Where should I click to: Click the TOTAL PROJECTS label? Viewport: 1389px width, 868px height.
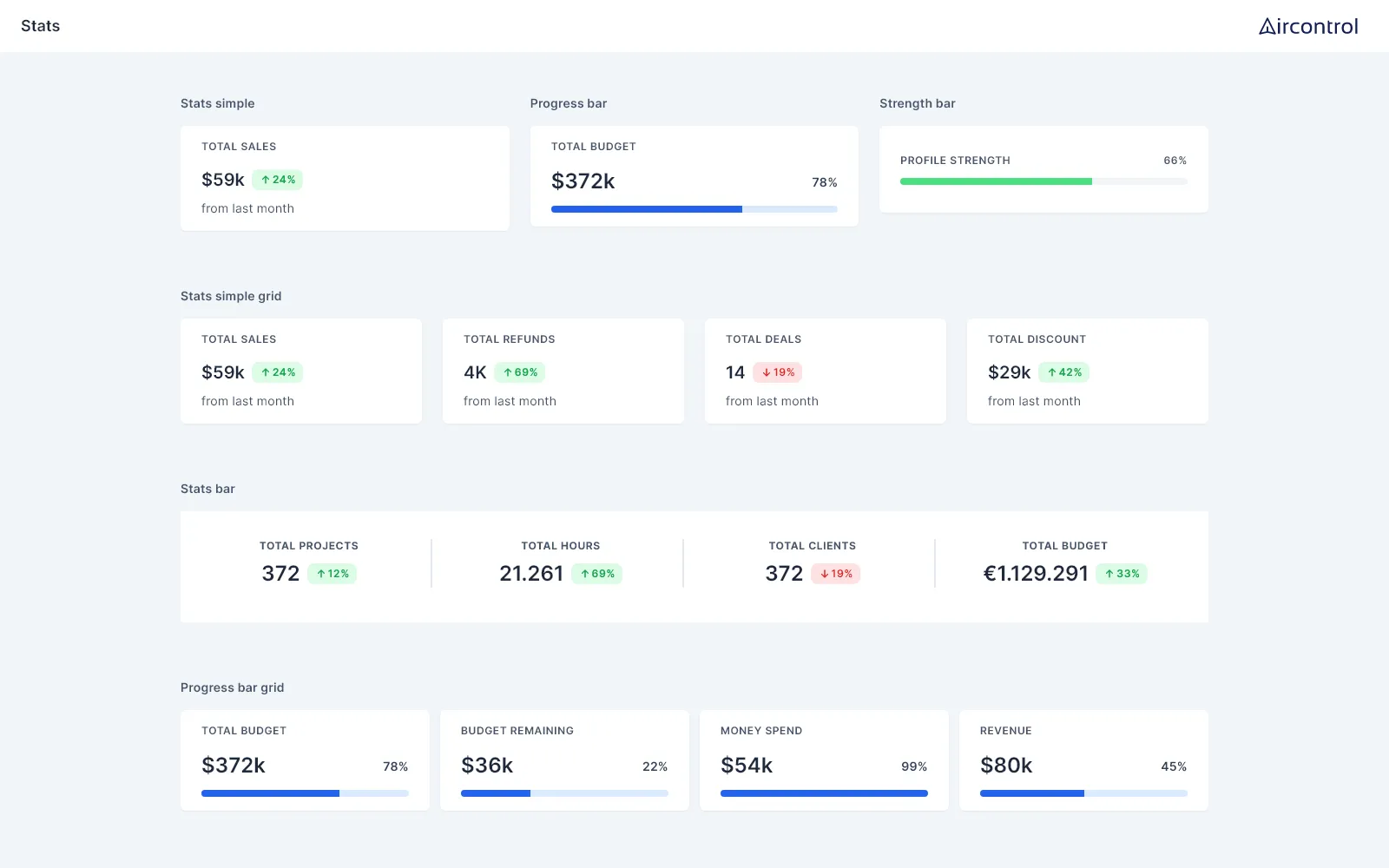pyautogui.click(x=309, y=546)
